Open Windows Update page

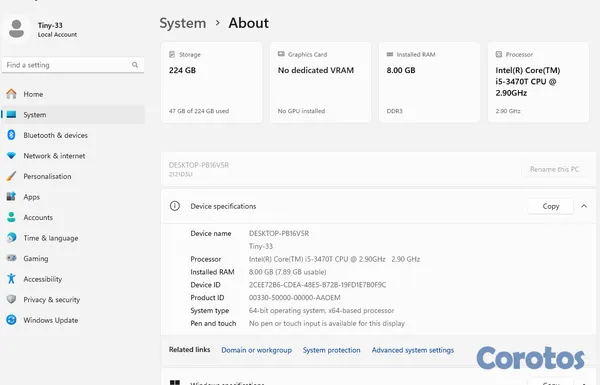[73, 320]
